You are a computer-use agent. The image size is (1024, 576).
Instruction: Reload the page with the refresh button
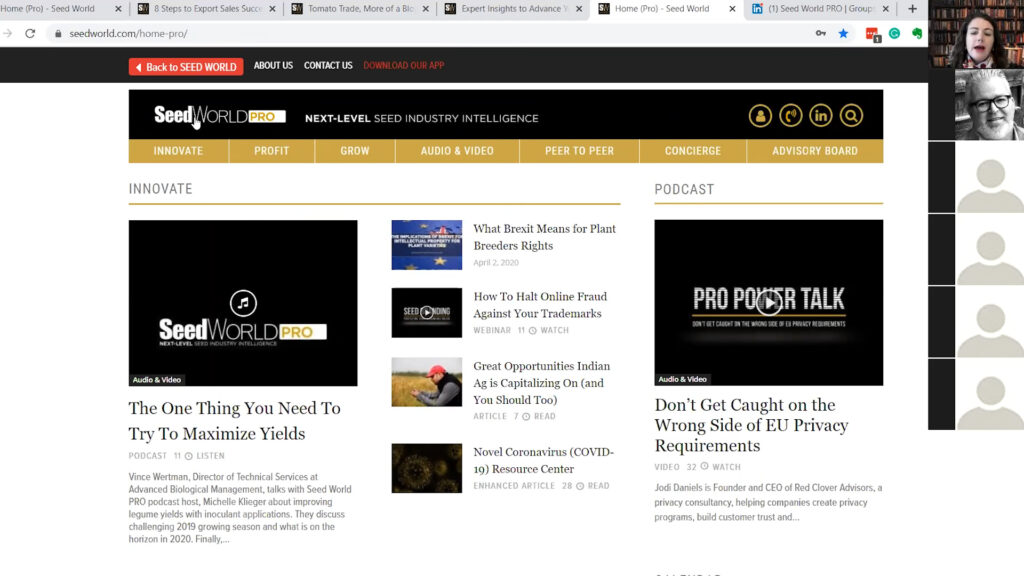click(30, 33)
